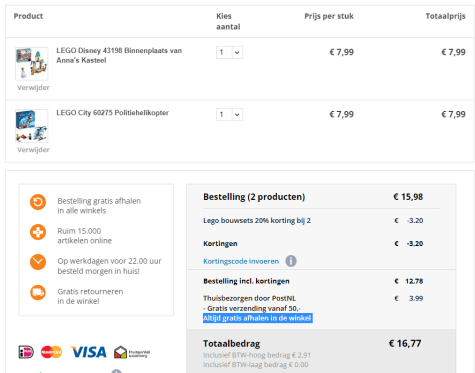Open Kortingscode invoeren link
This screenshot has height=373, width=475.
pos(241,261)
